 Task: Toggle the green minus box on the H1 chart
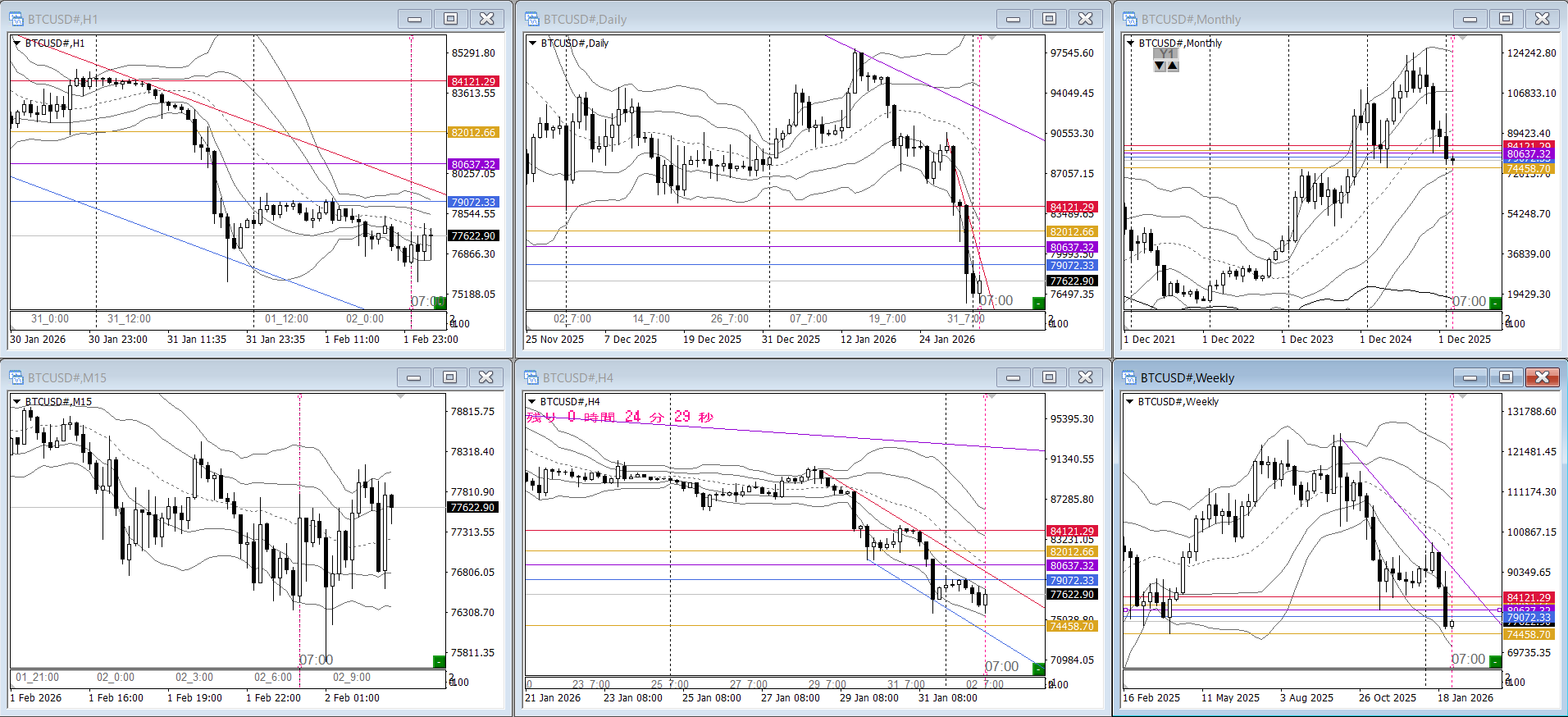pyautogui.click(x=439, y=303)
